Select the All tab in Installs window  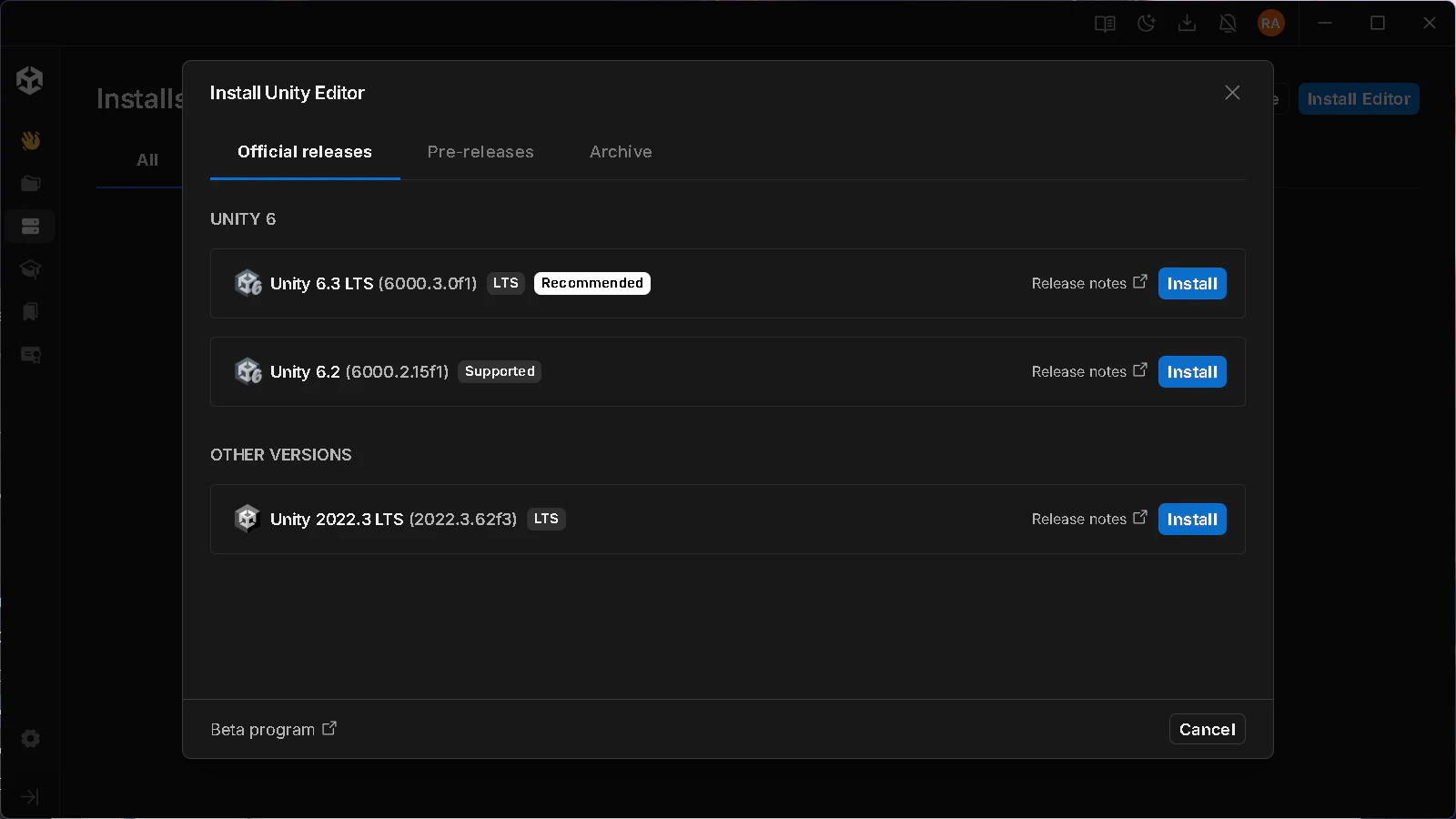147,160
